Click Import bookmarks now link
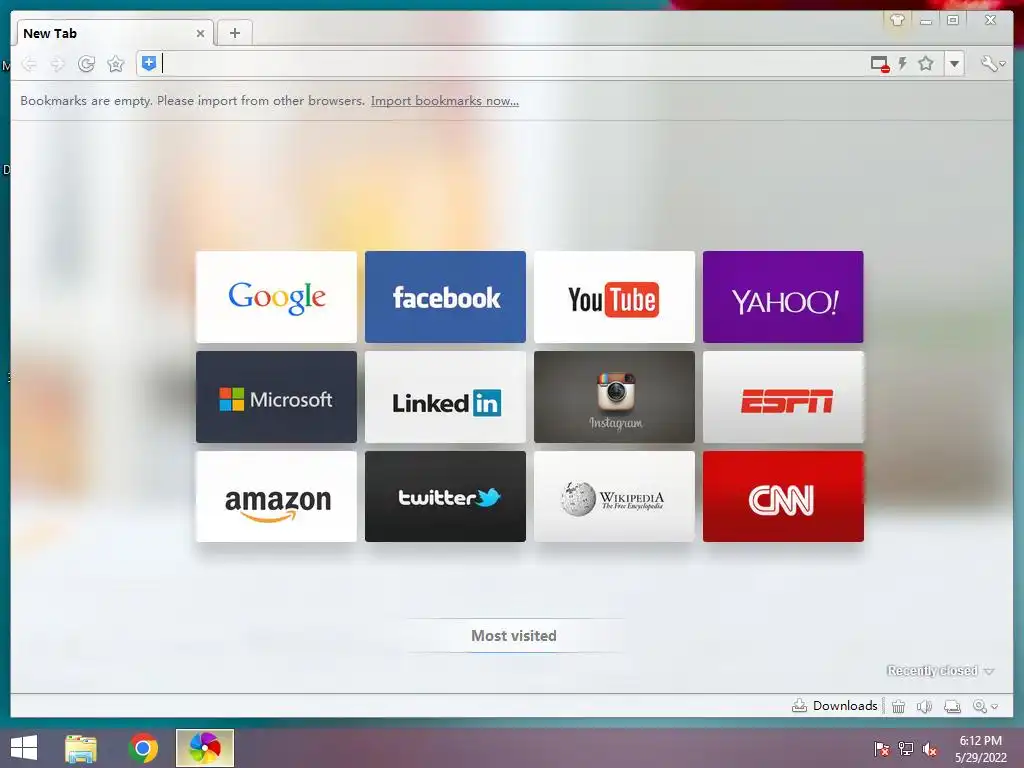1024x768 pixels. [x=445, y=101]
